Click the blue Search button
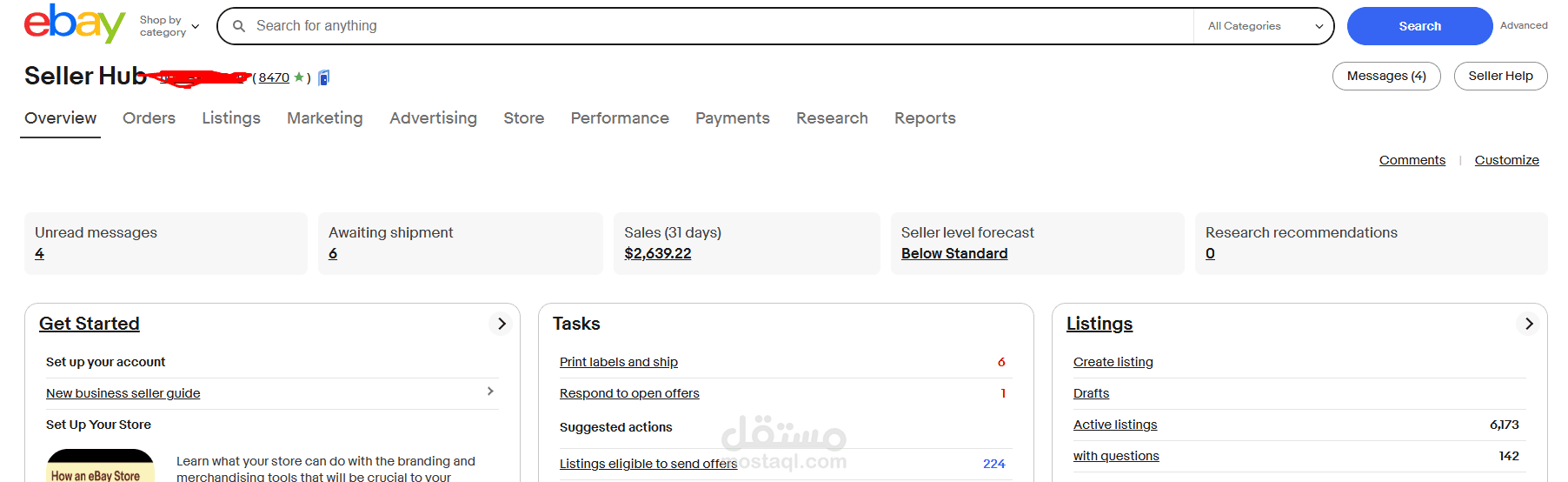Viewport: 1568px width, 482px height. click(x=1419, y=26)
